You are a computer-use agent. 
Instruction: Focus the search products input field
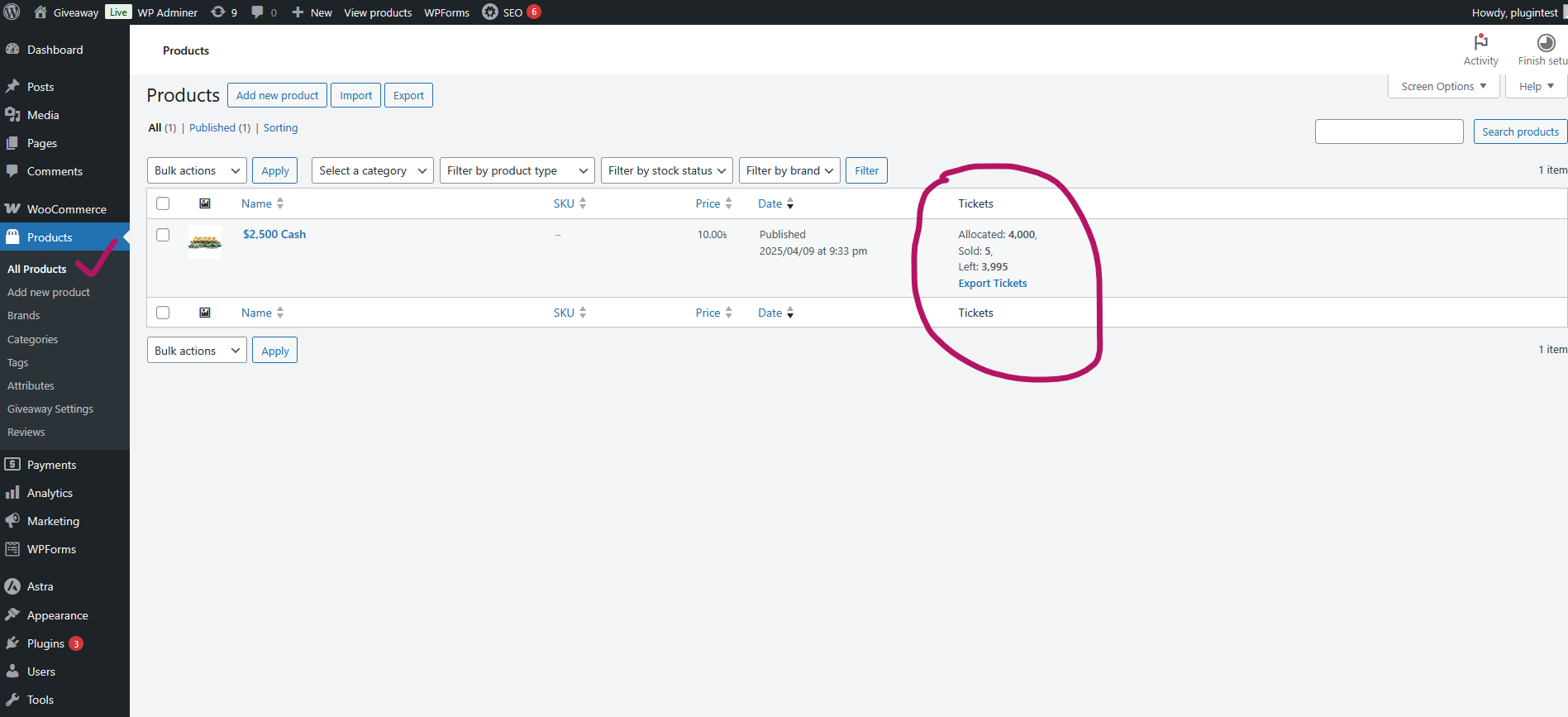click(x=1389, y=131)
